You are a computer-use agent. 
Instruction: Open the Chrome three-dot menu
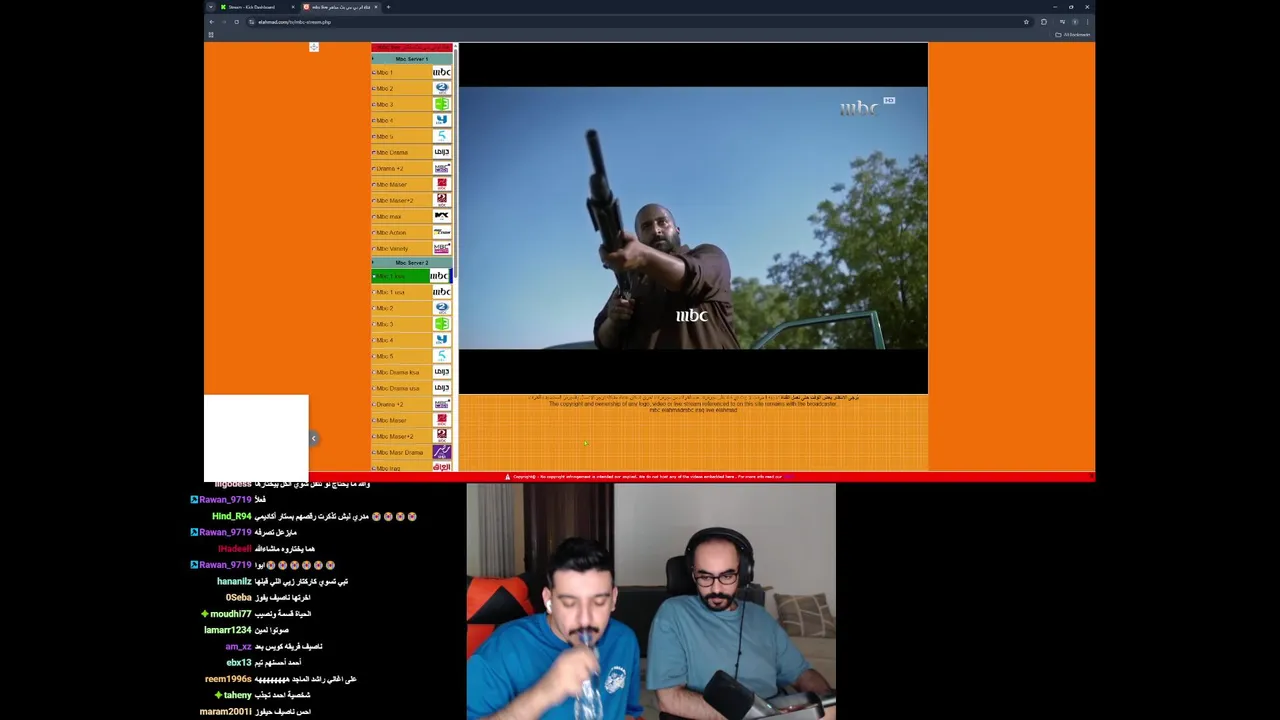(x=1087, y=22)
